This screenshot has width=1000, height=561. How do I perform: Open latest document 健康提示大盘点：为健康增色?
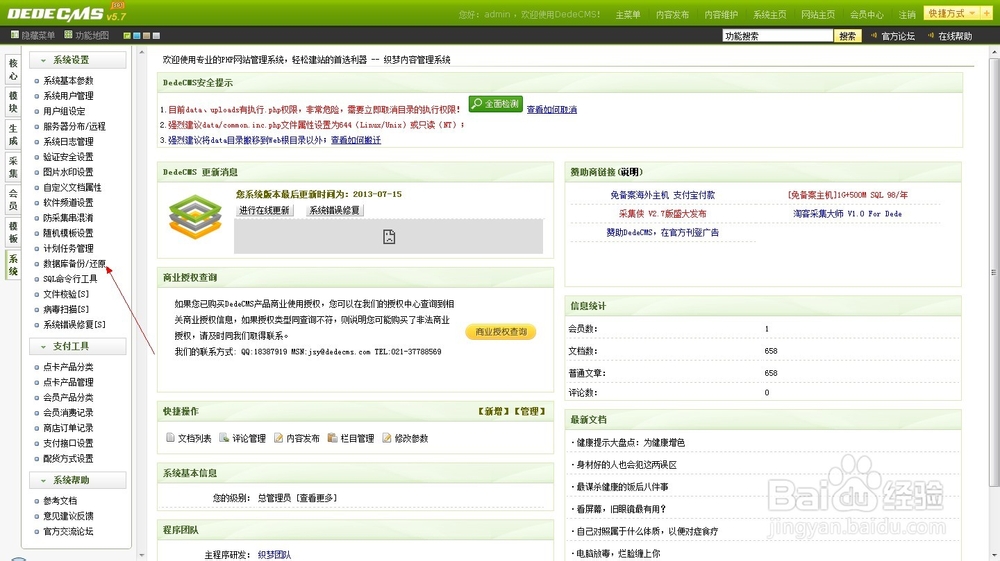(x=630, y=442)
